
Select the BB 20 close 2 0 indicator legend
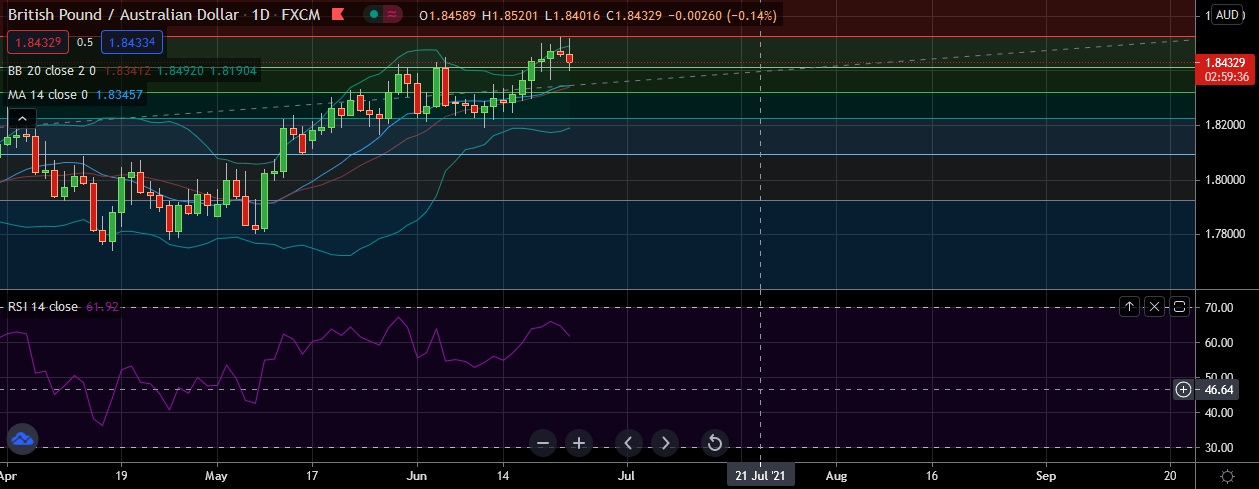[52, 71]
